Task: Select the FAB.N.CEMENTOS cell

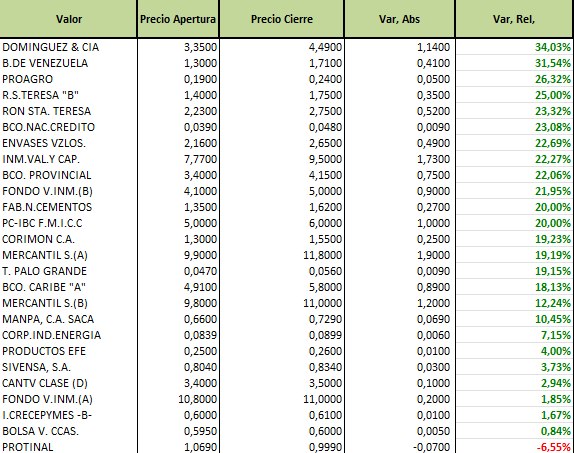Action: (x=68, y=207)
